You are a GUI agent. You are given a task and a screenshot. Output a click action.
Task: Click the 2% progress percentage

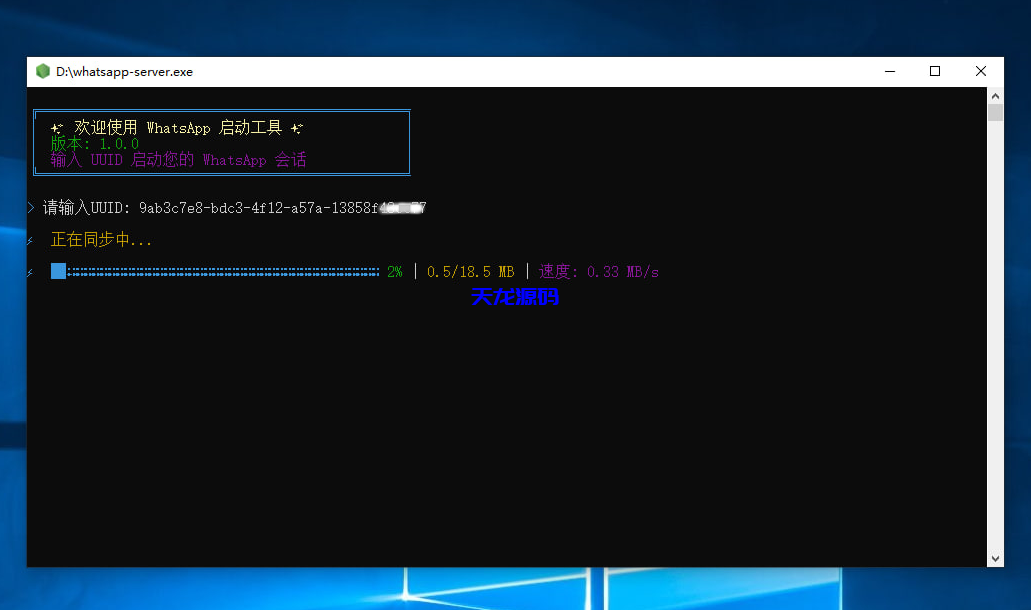click(395, 272)
